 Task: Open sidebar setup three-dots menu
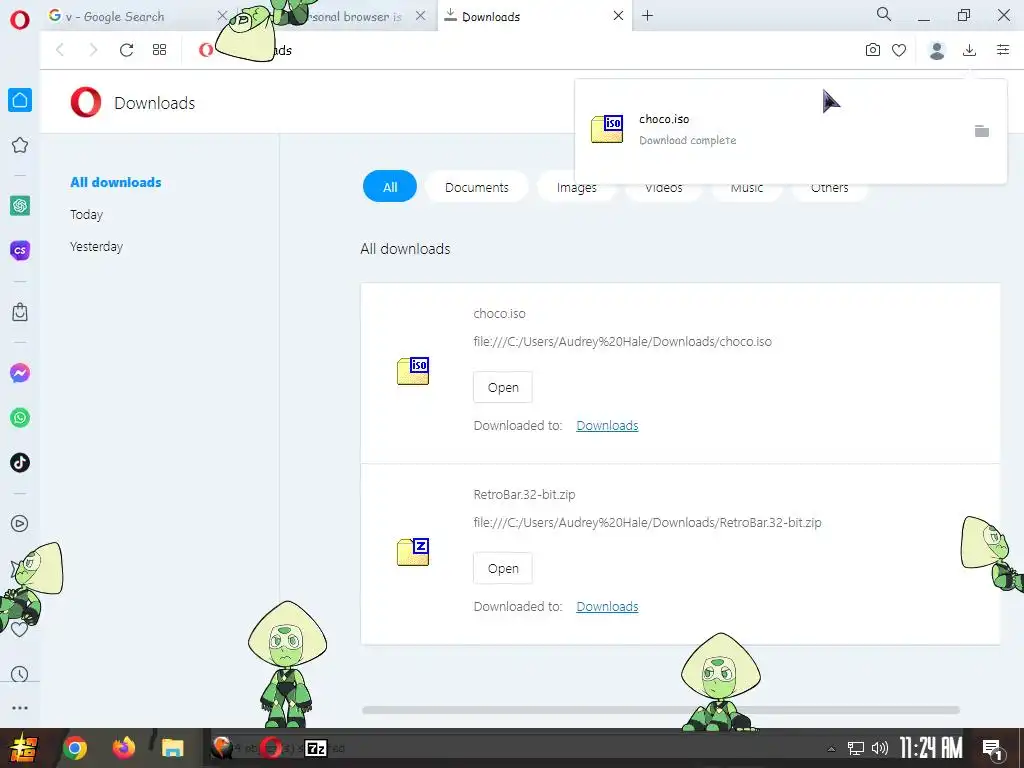pos(20,708)
